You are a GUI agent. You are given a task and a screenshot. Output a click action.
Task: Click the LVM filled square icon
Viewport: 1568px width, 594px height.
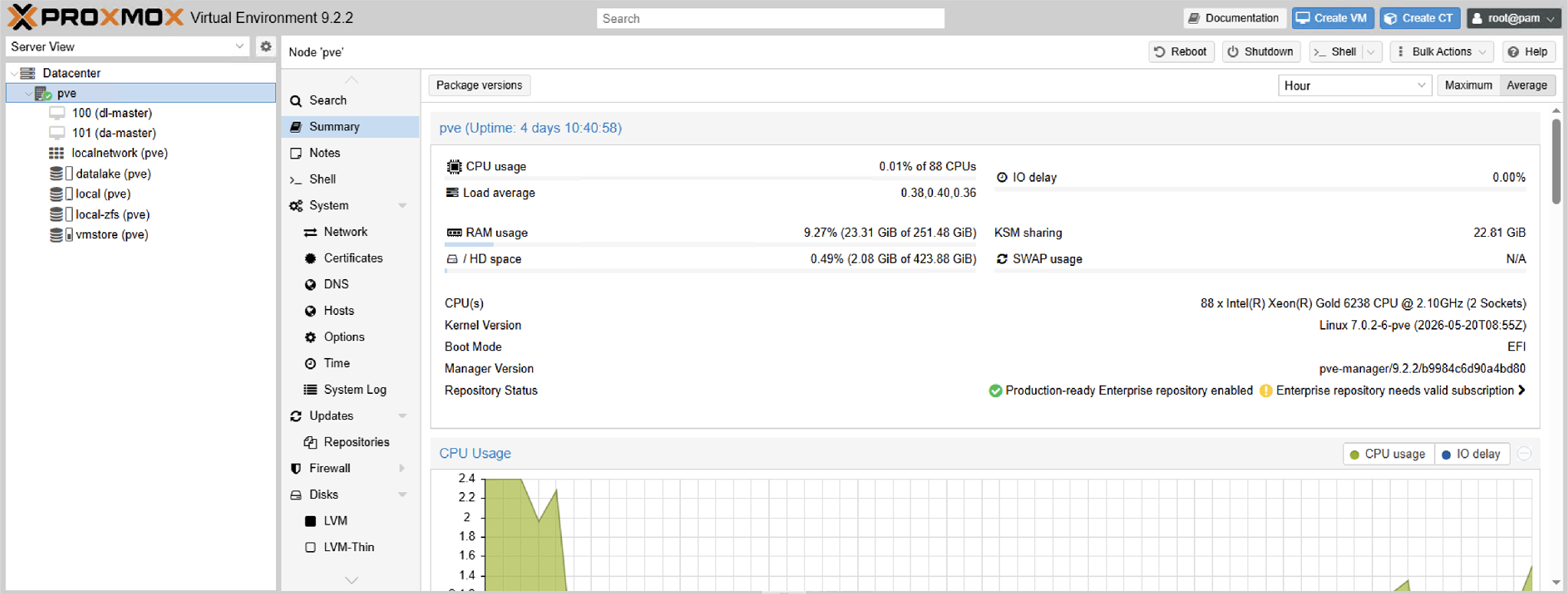pyautogui.click(x=311, y=521)
